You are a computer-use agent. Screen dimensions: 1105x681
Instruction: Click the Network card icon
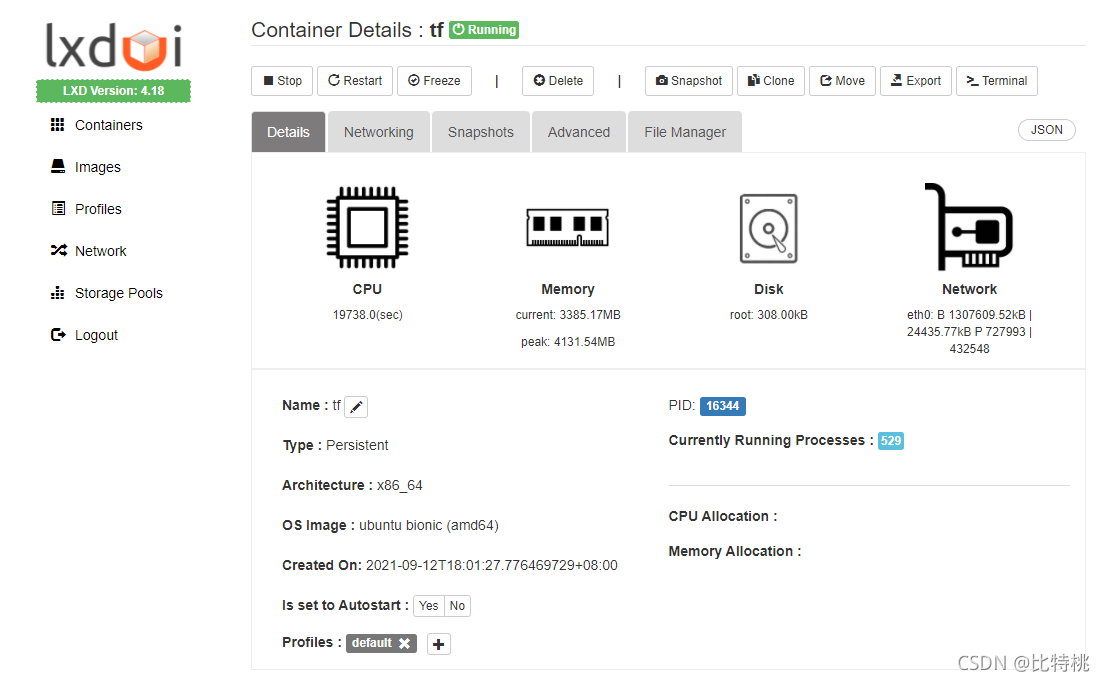(x=969, y=226)
